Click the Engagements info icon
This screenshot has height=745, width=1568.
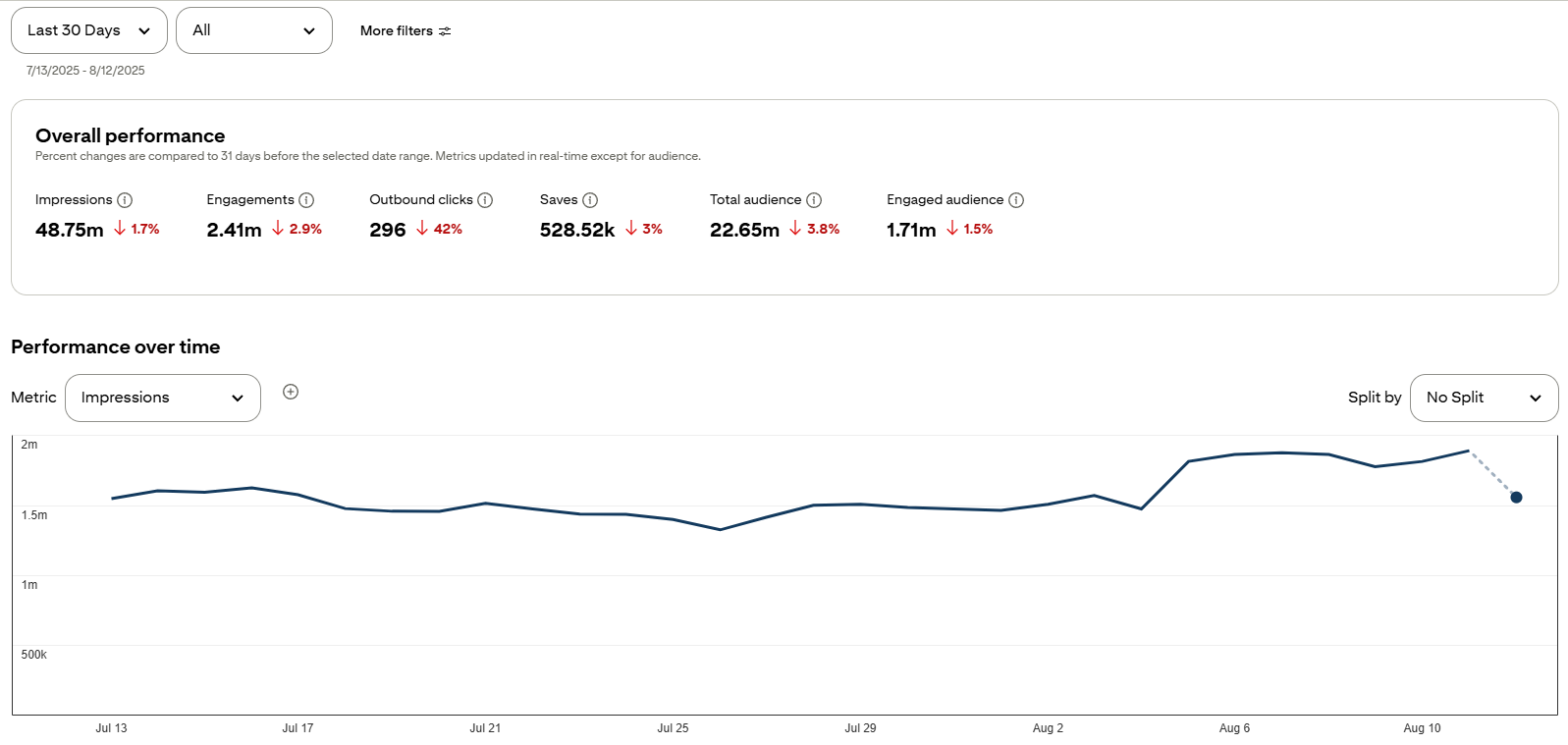pyautogui.click(x=306, y=200)
